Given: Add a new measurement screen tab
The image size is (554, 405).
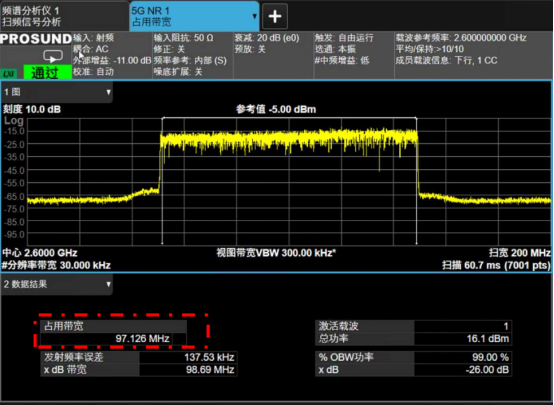Looking at the screenshot, I should pos(275,16).
